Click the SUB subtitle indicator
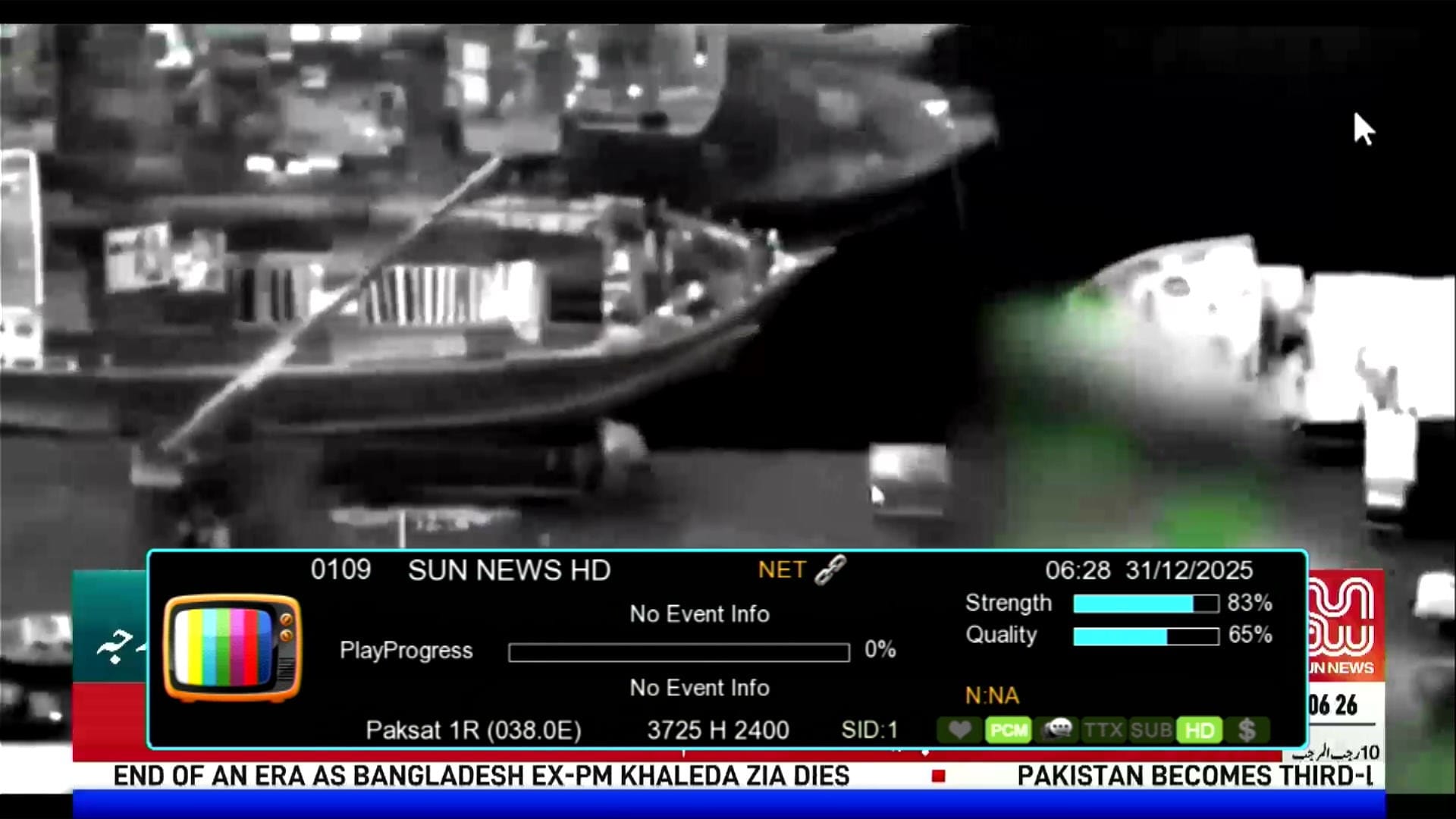 pos(1151,730)
